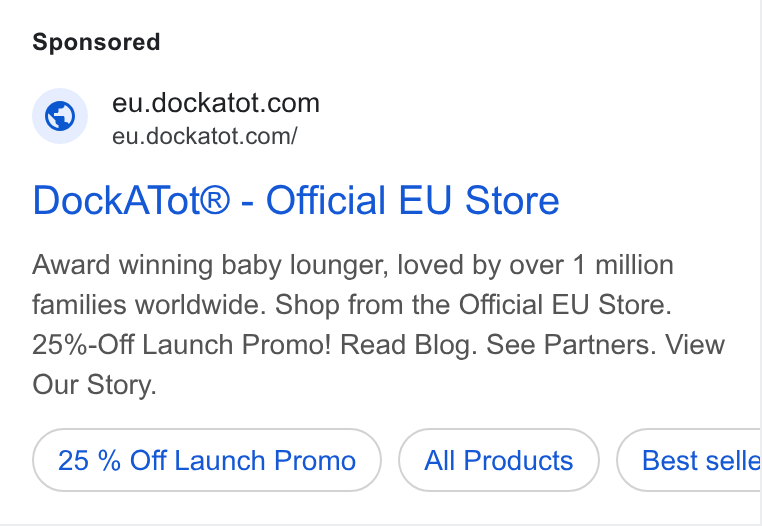Click the 'Our Story.' text in description
Viewport: 762px width, 526px height.
pyautogui.click(x=94, y=385)
